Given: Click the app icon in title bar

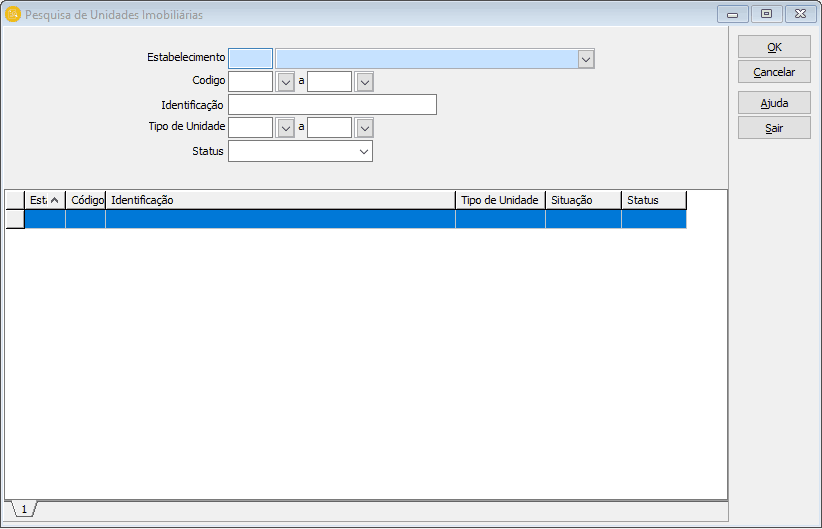Looking at the screenshot, I should (x=13, y=15).
